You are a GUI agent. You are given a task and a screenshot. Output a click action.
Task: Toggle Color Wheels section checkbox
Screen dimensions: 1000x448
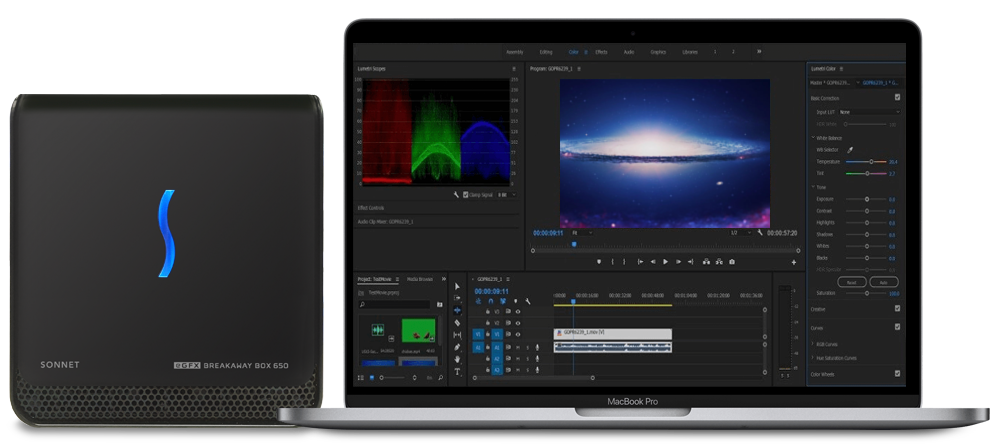(897, 373)
